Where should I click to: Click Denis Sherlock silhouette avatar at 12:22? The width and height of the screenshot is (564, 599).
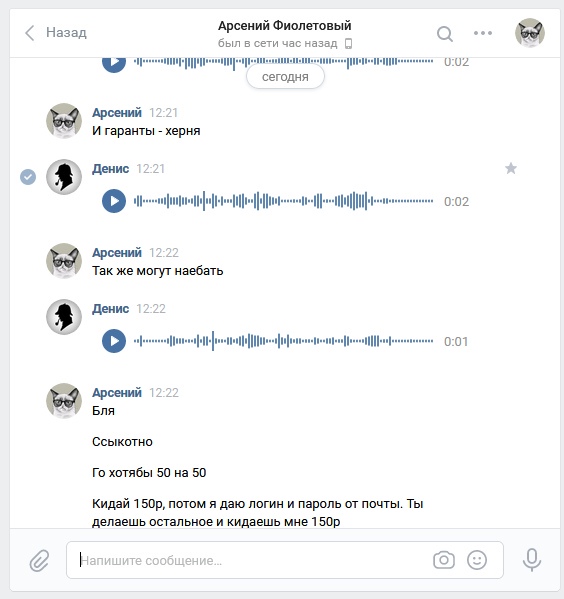64,317
